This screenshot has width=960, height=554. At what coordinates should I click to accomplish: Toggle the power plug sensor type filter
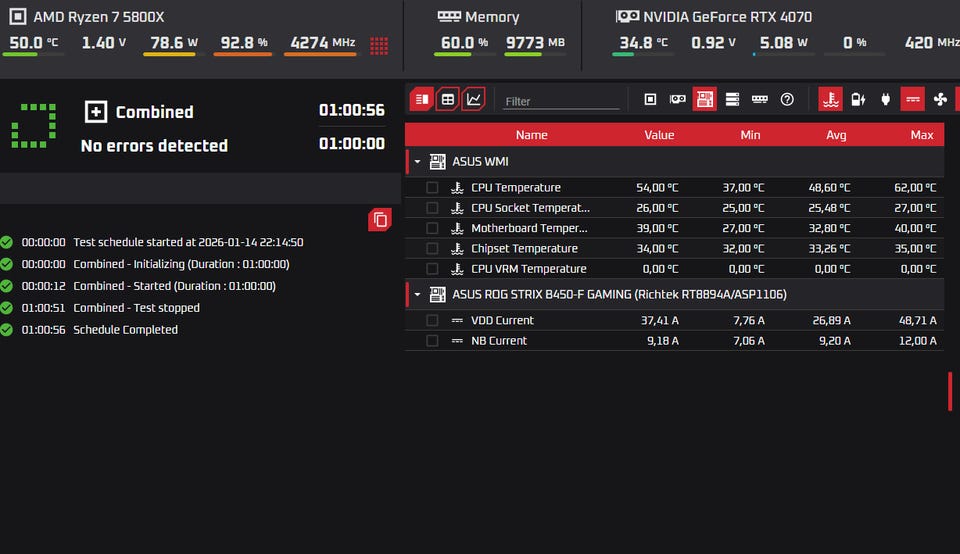(x=885, y=99)
